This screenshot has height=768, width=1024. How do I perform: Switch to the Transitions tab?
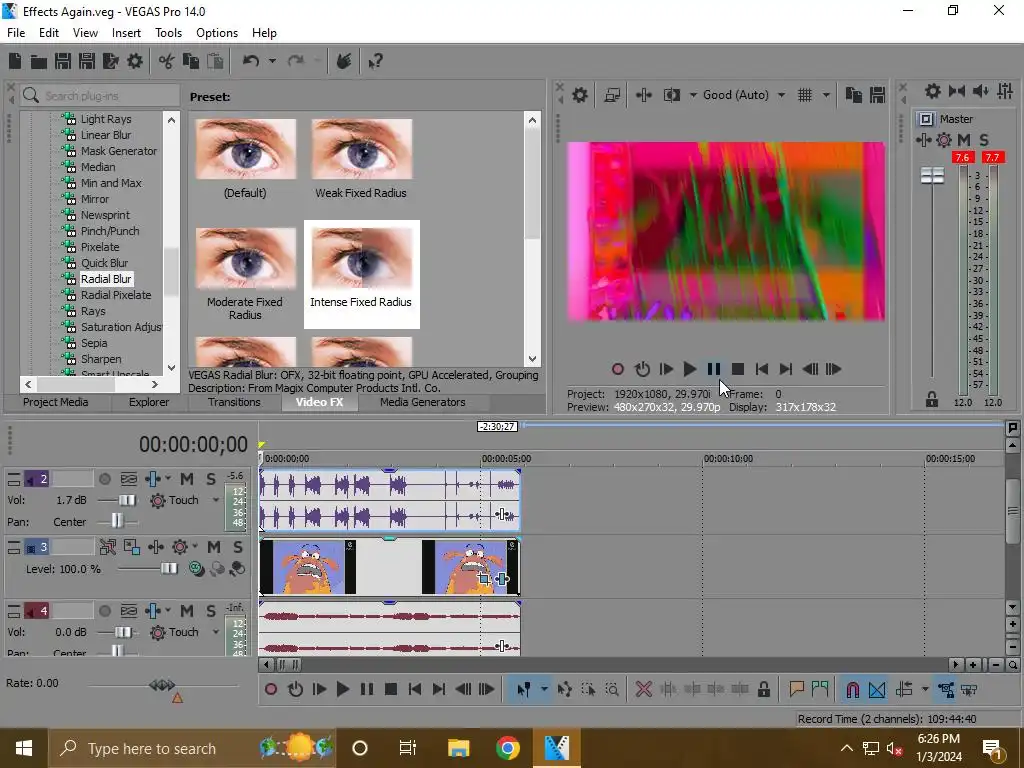(234, 402)
